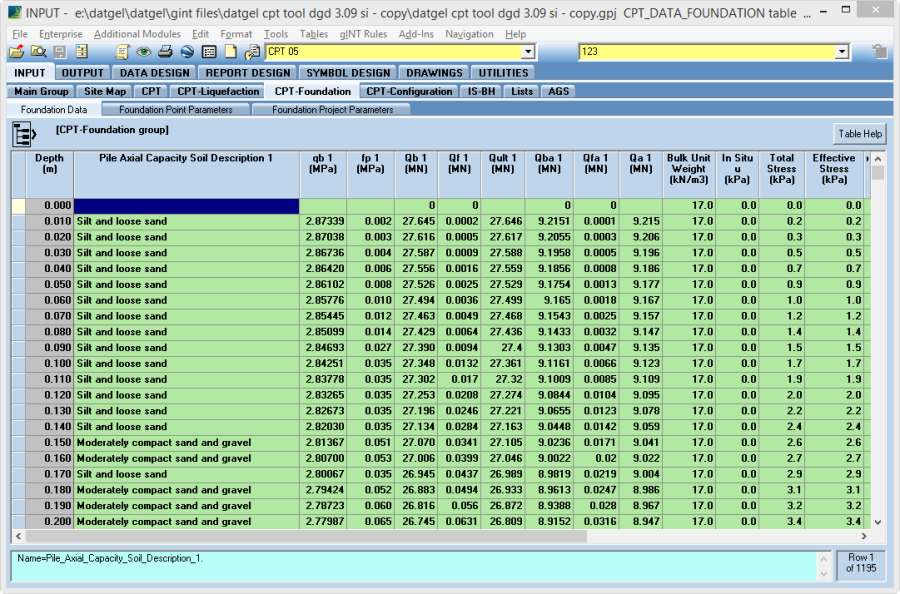Click the printer icon in toolbar

click(165, 52)
